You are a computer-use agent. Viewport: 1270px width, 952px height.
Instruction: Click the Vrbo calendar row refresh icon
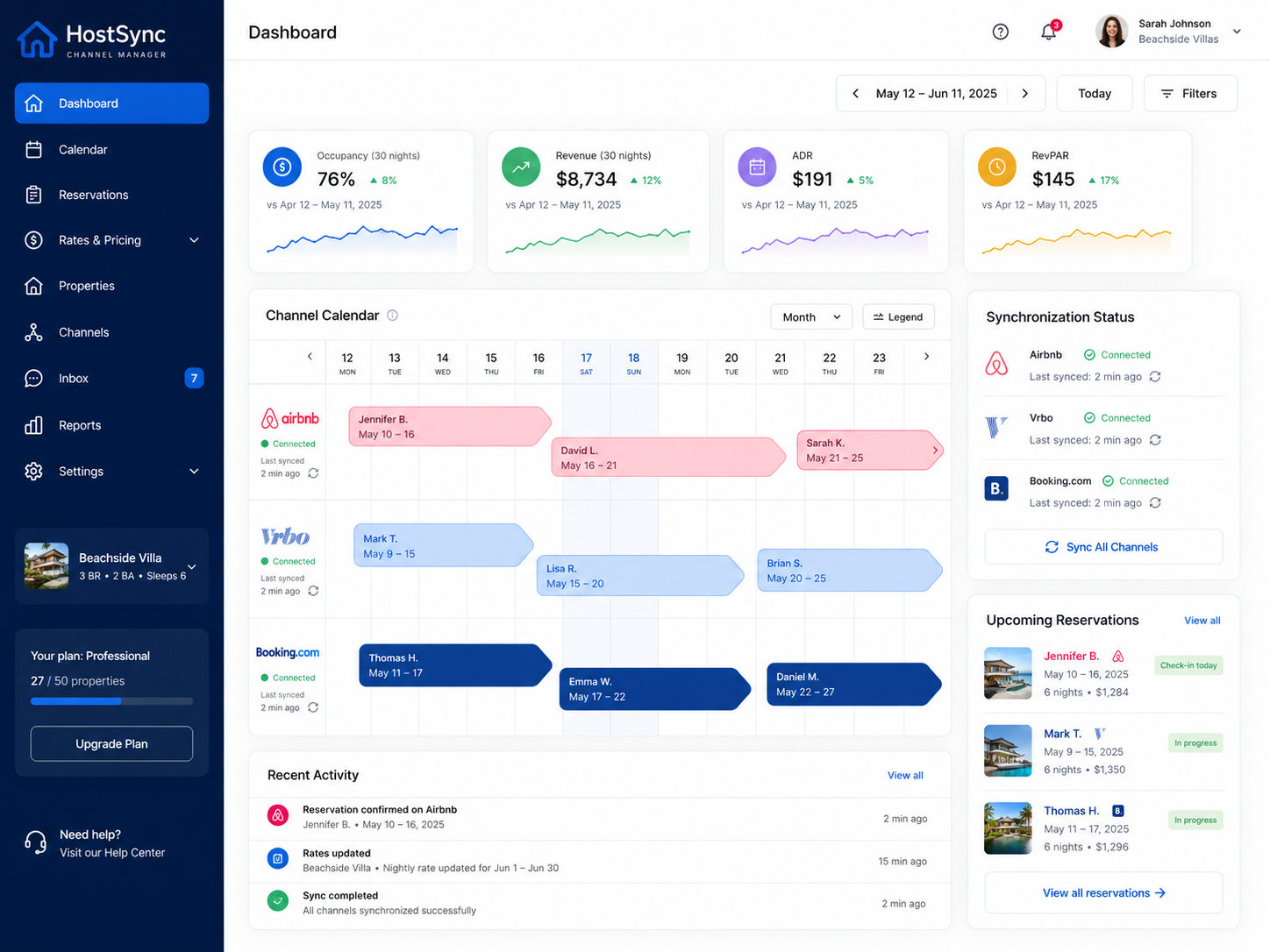(x=313, y=591)
